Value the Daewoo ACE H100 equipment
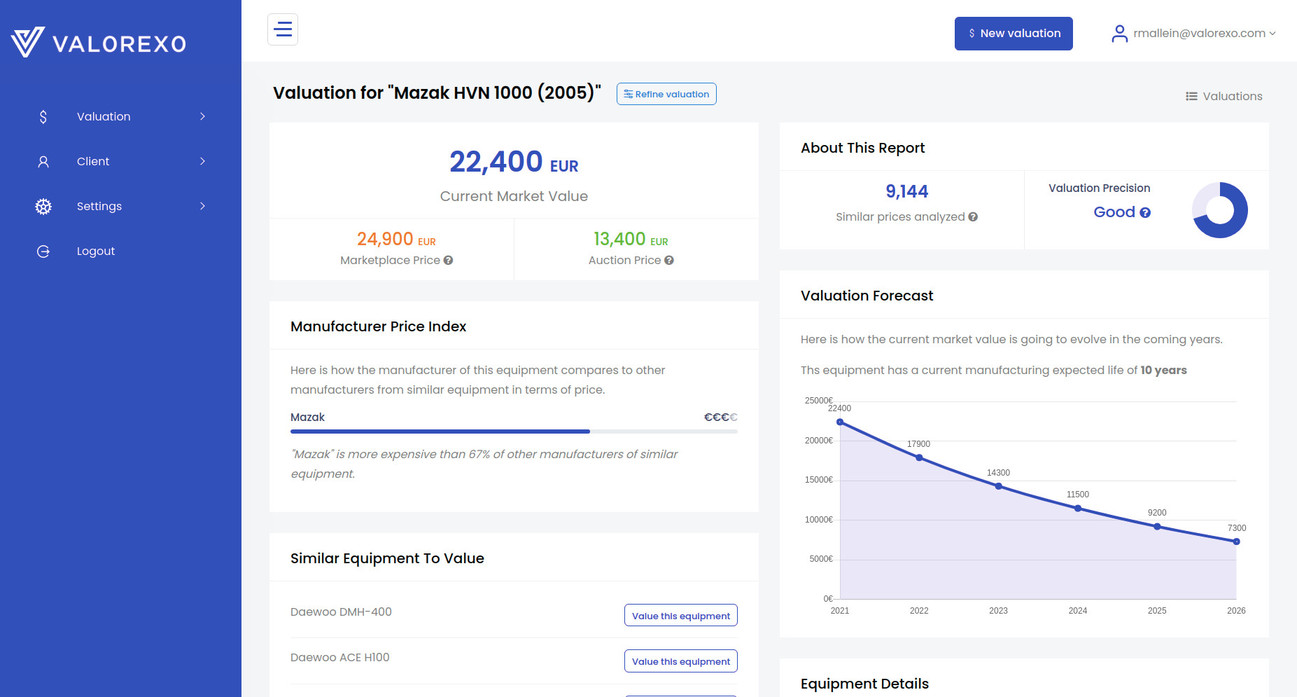 coord(681,661)
